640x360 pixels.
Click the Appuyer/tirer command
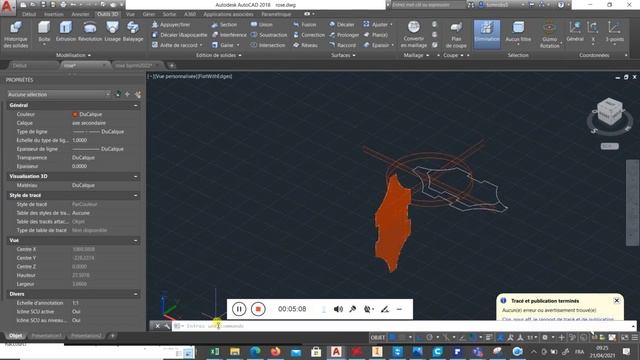pos(171,24)
